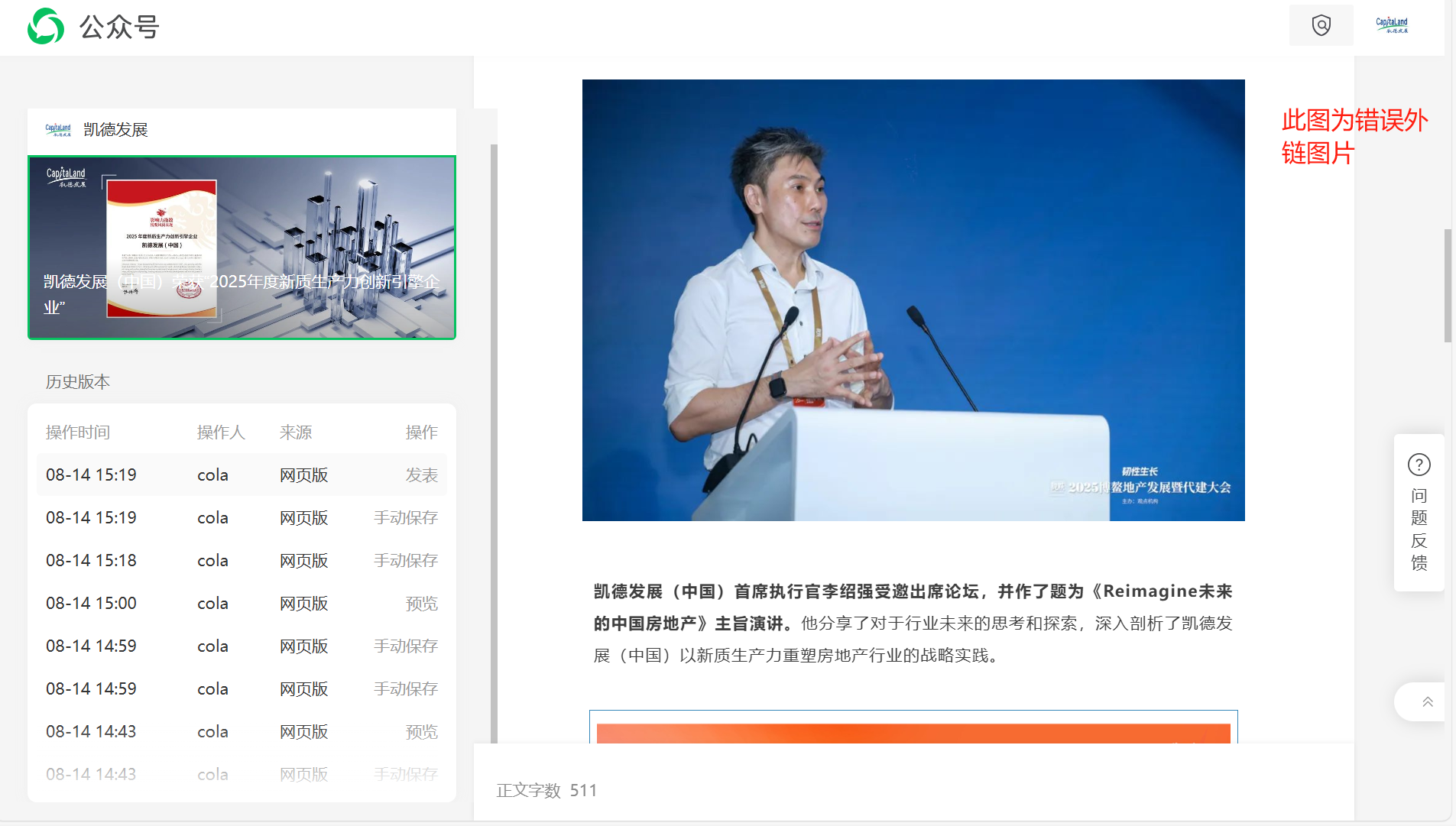Select 预览 in the 08-14 15:00 row
Viewport: 1456px width, 826px height.
pos(422,604)
